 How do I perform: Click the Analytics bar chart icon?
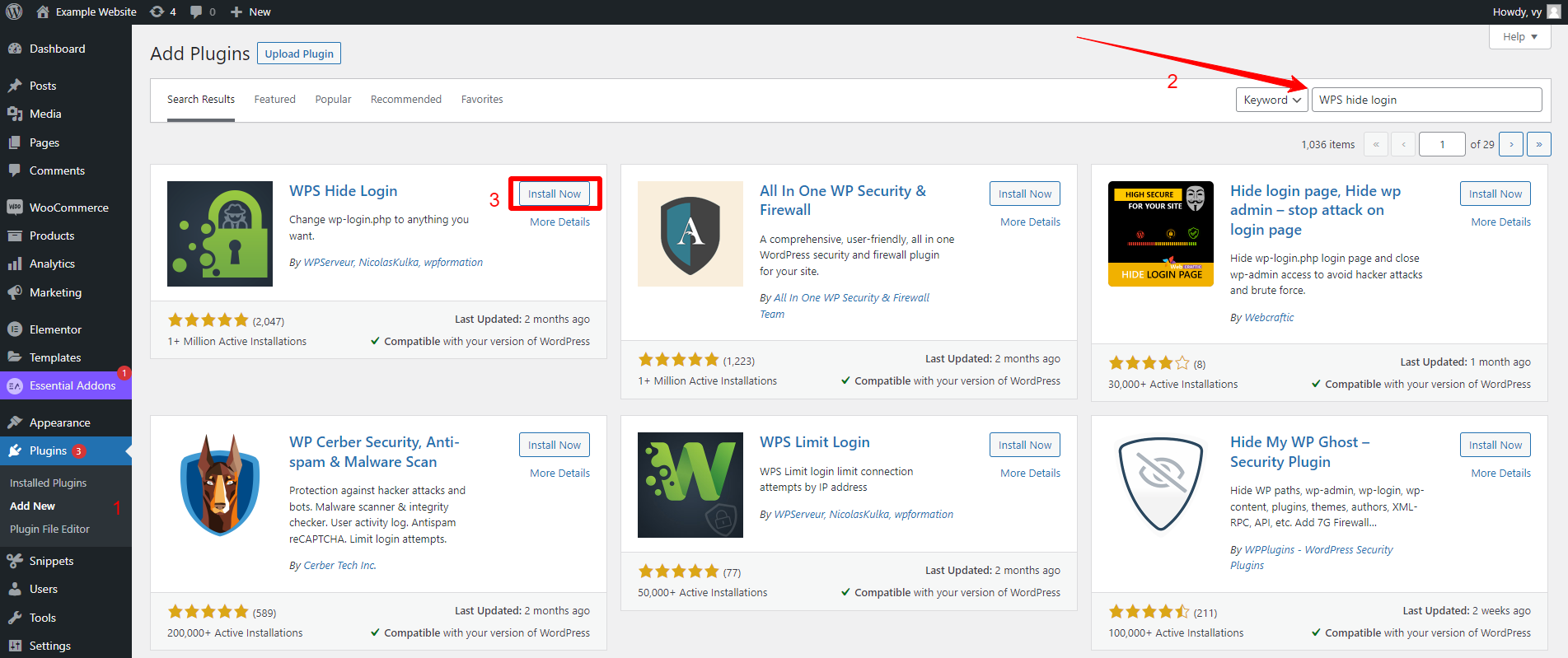click(15, 264)
